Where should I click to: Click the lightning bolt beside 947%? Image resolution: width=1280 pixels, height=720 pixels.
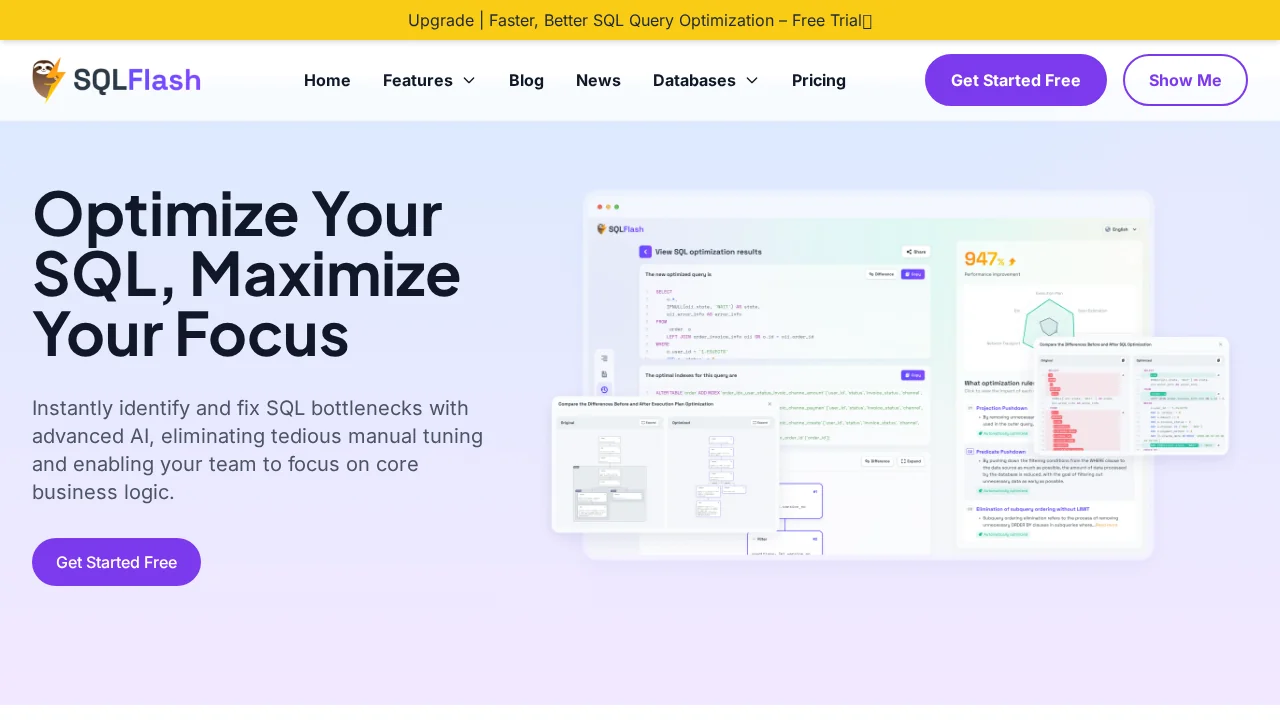1011,261
